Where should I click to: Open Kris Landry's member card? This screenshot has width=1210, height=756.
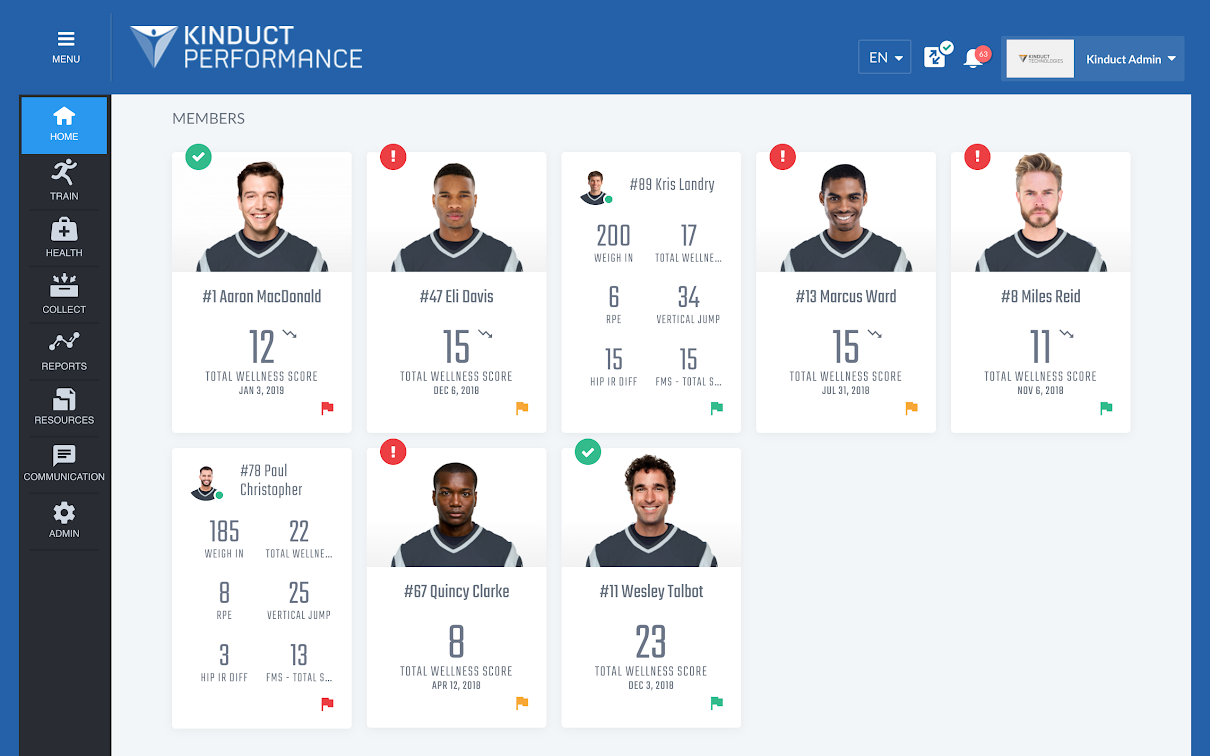pos(651,291)
